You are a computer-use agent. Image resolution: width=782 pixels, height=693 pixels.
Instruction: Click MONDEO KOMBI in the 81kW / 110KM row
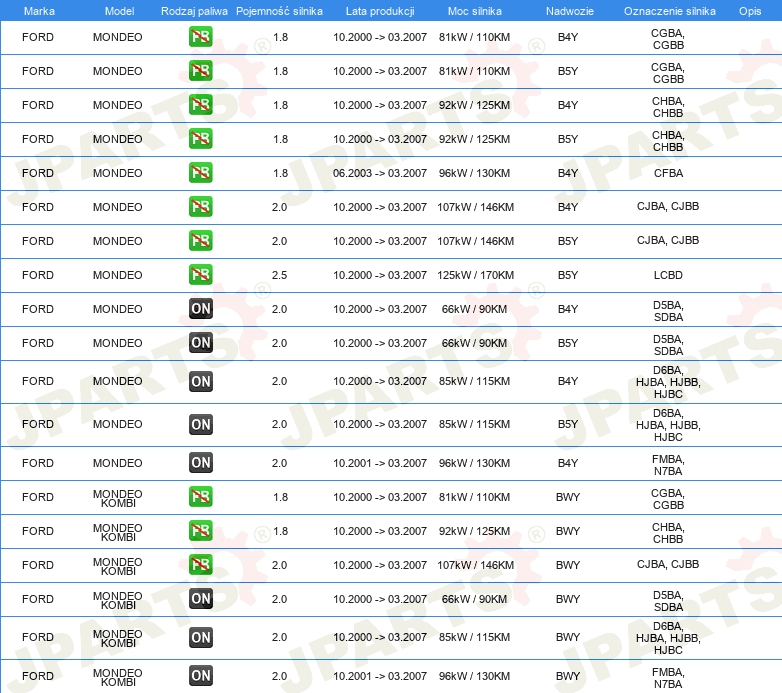pyautogui.click(x=118, y=499)
